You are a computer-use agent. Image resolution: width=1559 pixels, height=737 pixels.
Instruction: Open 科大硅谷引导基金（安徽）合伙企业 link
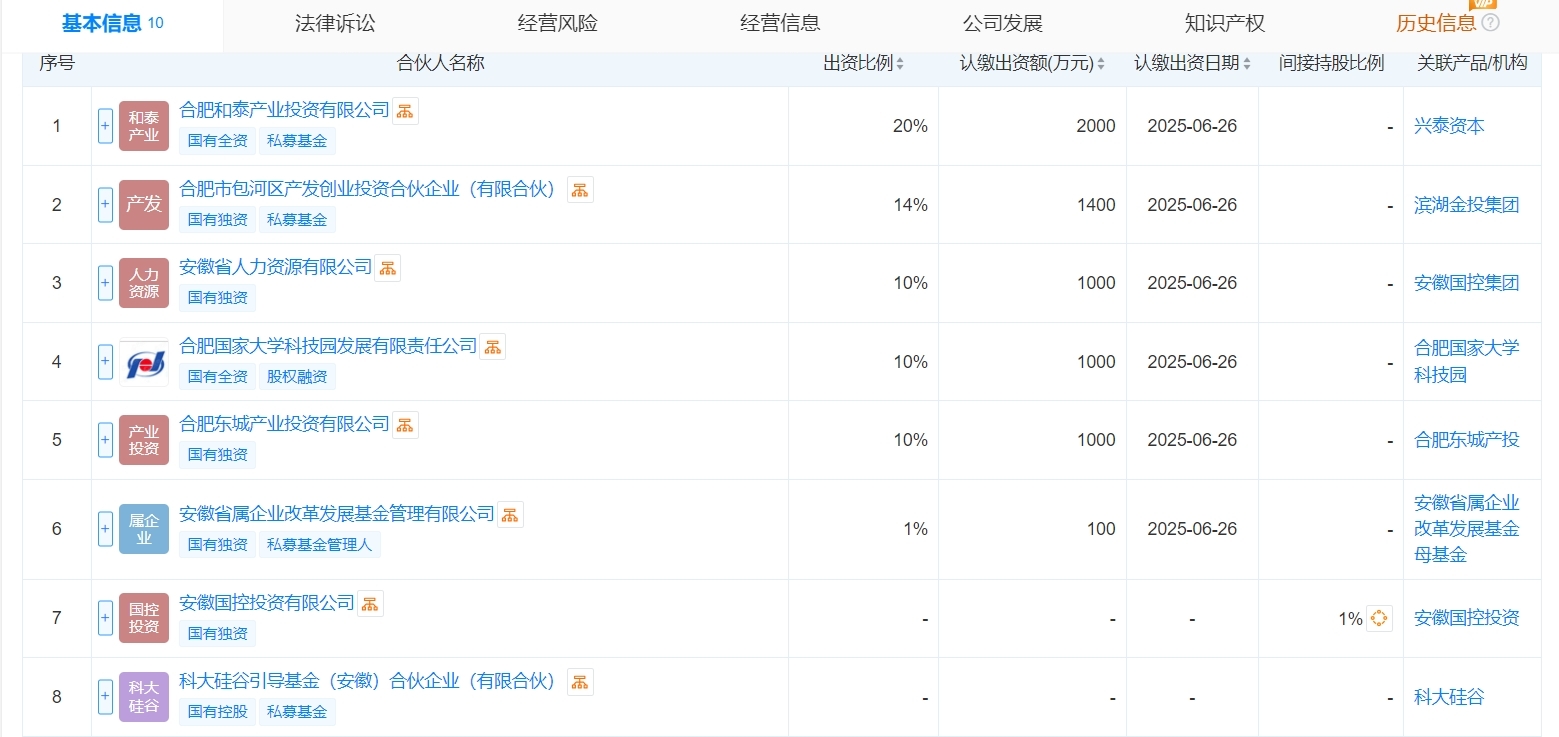click(370, 681)
